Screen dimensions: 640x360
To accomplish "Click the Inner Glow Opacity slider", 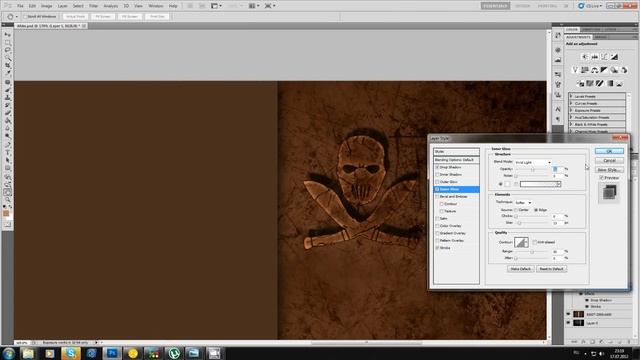I will [532, 169].
